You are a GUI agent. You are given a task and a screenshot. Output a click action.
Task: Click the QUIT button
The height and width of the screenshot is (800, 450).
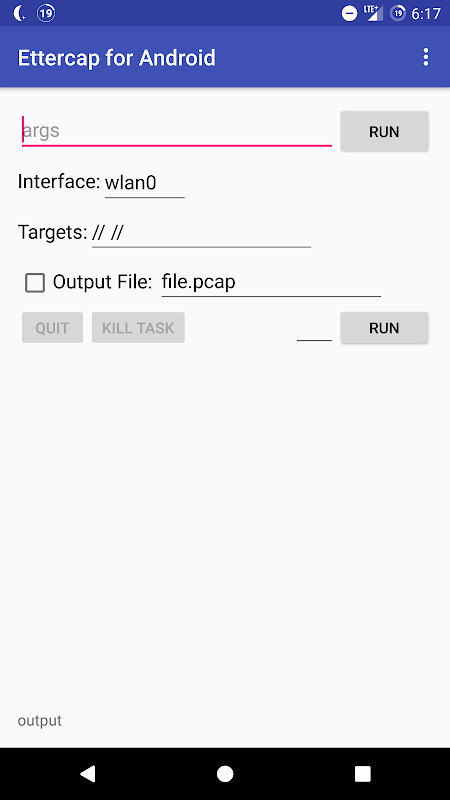click(x=53, y=328)
